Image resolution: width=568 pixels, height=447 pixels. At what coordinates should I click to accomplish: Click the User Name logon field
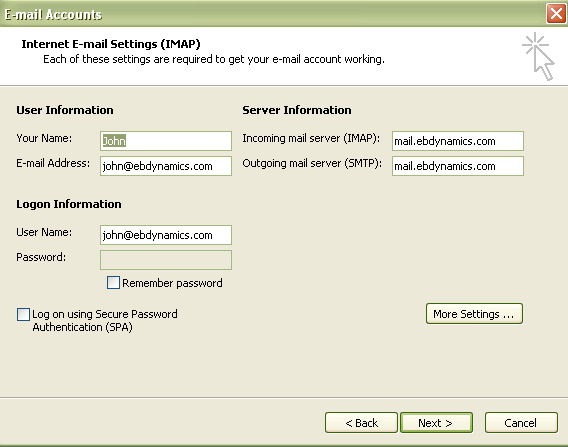166,235
